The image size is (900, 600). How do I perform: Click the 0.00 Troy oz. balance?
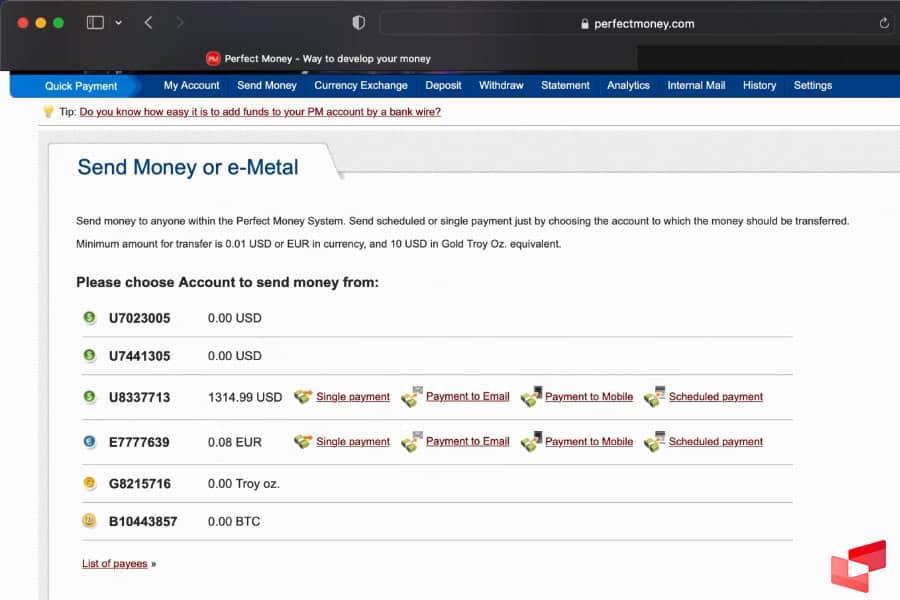point(244,483)
